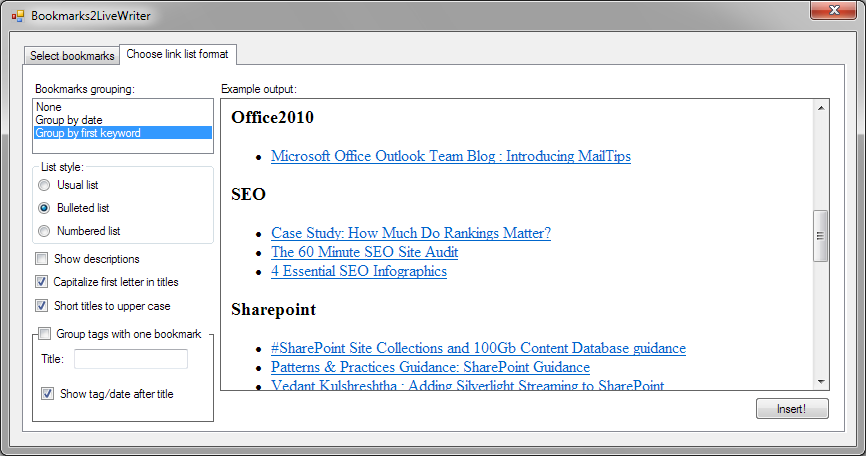Screen dimensions: 866x456
Task: Open the Patterns & Practices Guidance link
Action: [x=430, y=367]
